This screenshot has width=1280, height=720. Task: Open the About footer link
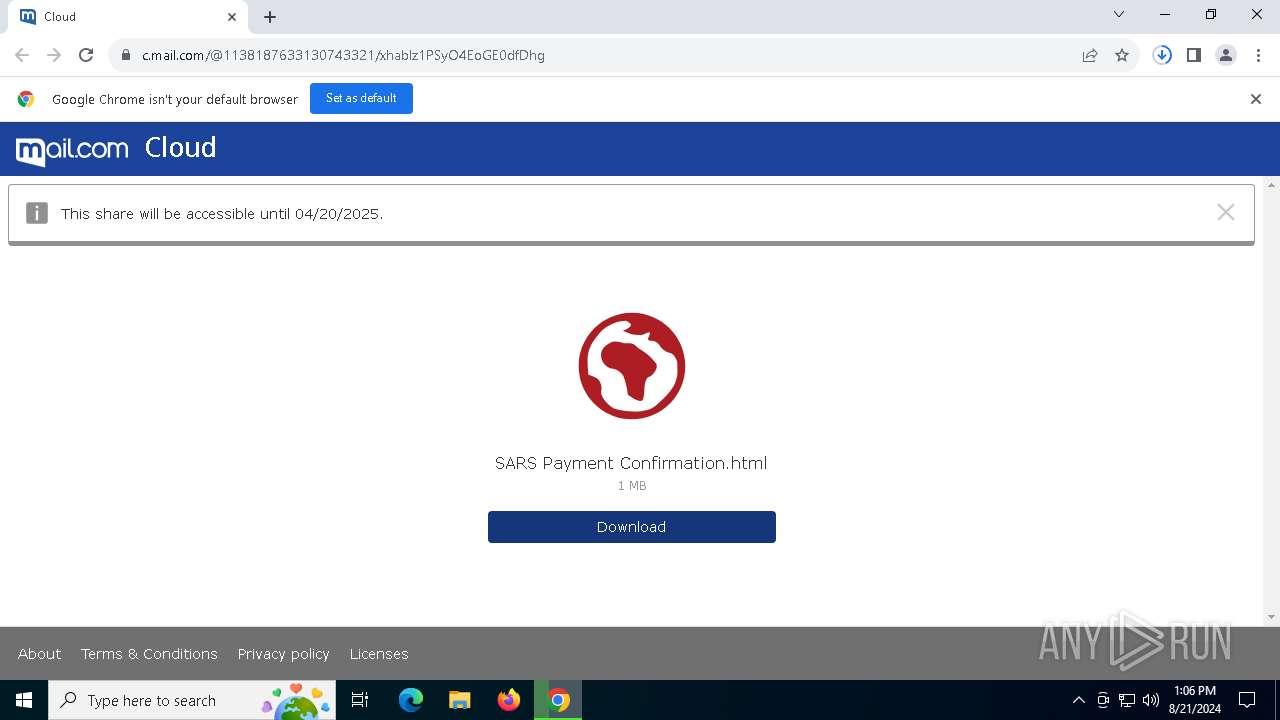(40, 654)
